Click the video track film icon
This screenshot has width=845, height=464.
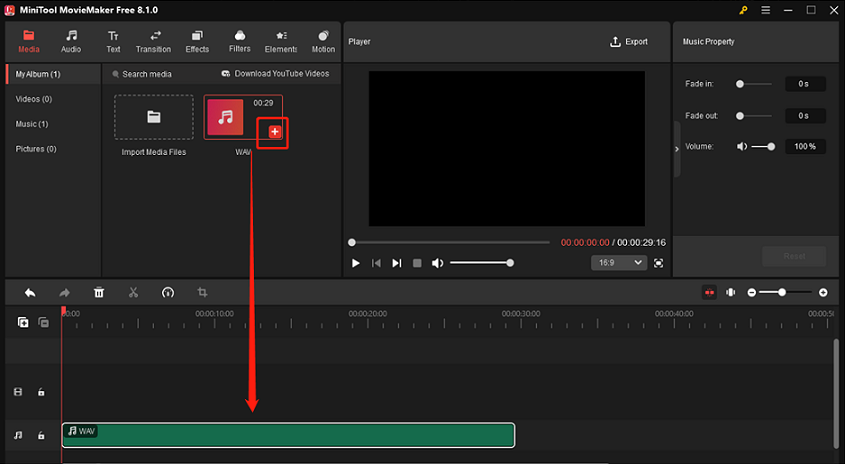(18, 392)
